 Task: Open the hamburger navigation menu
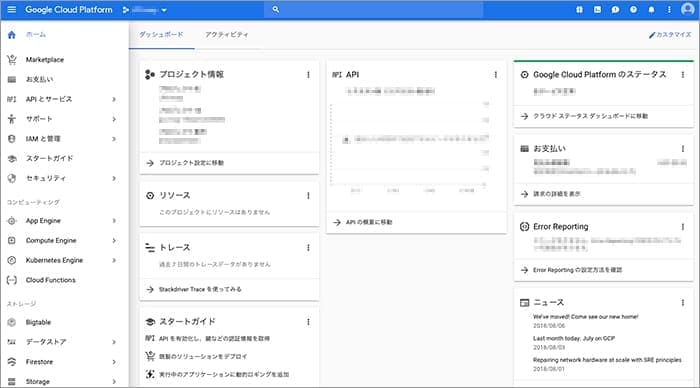tap(12, 9)
